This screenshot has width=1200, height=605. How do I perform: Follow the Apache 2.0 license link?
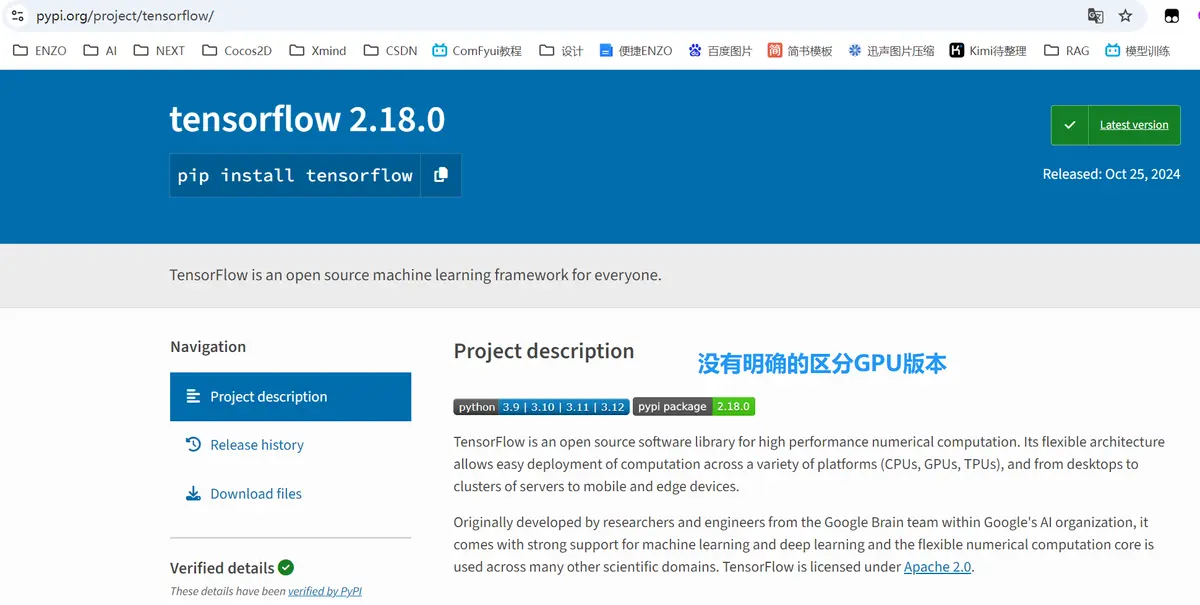tap(937, 567)
